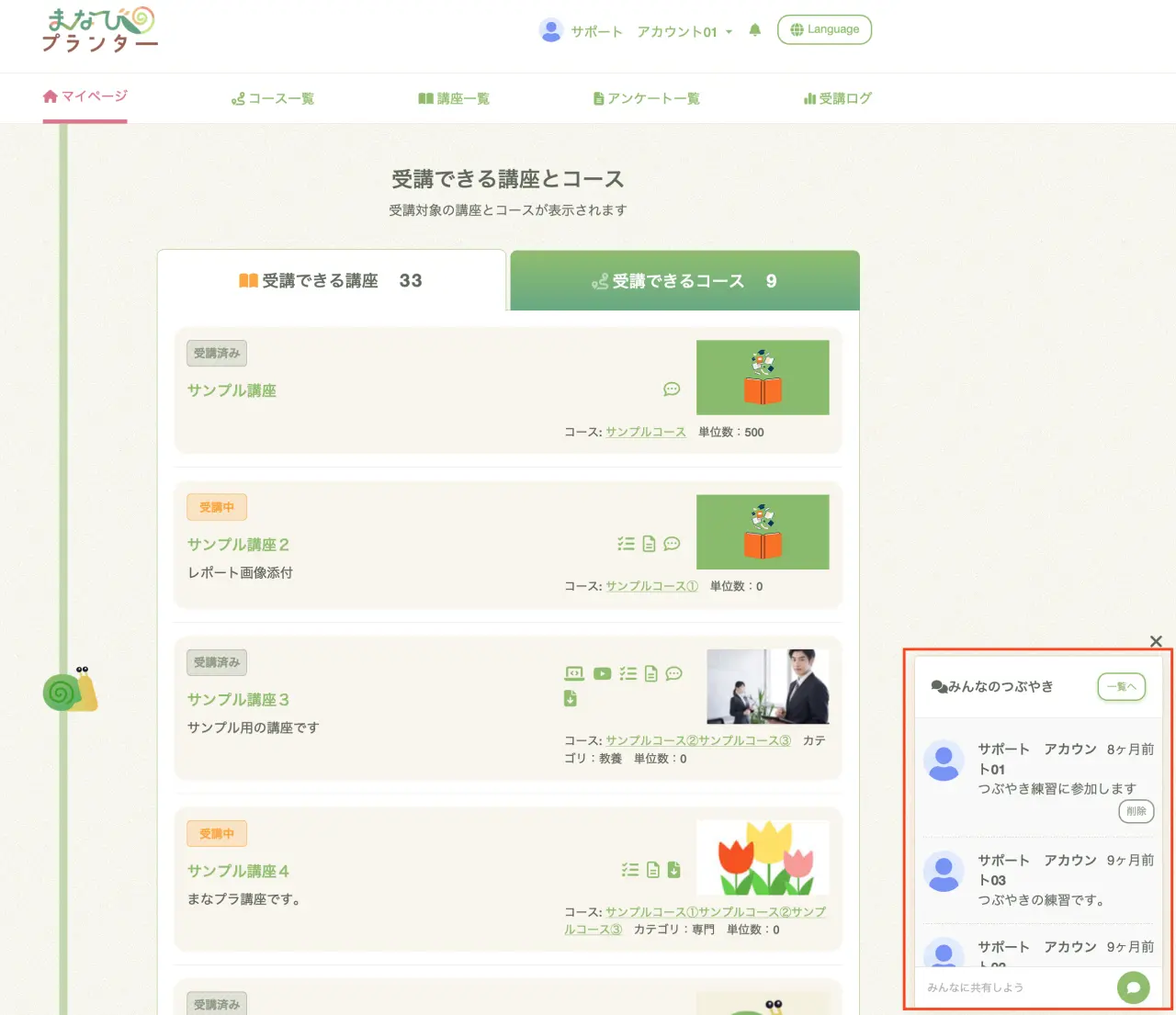Image resolution: width=1176 pixels, height=1015 pixels.
Task: Delete the つぶやき練習に参加します post
Action: (x=1136, y=811)
